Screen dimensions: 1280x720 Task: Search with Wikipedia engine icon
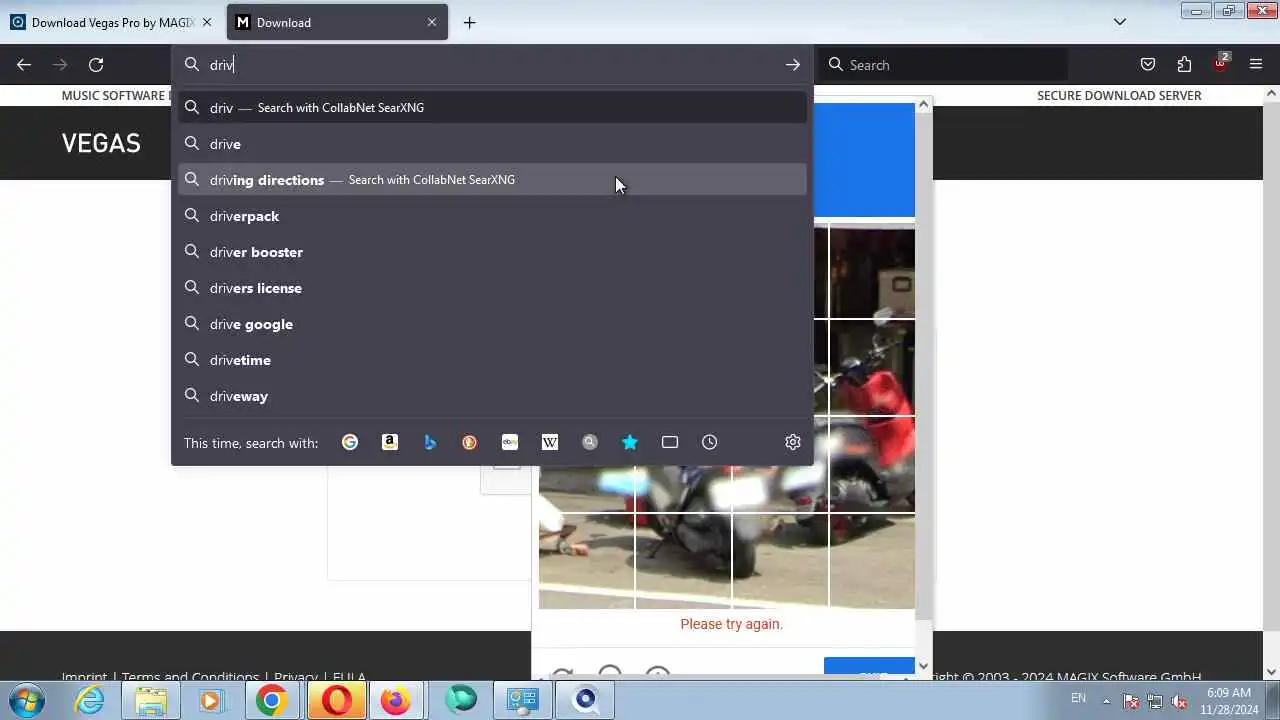[x=550, y=442]
